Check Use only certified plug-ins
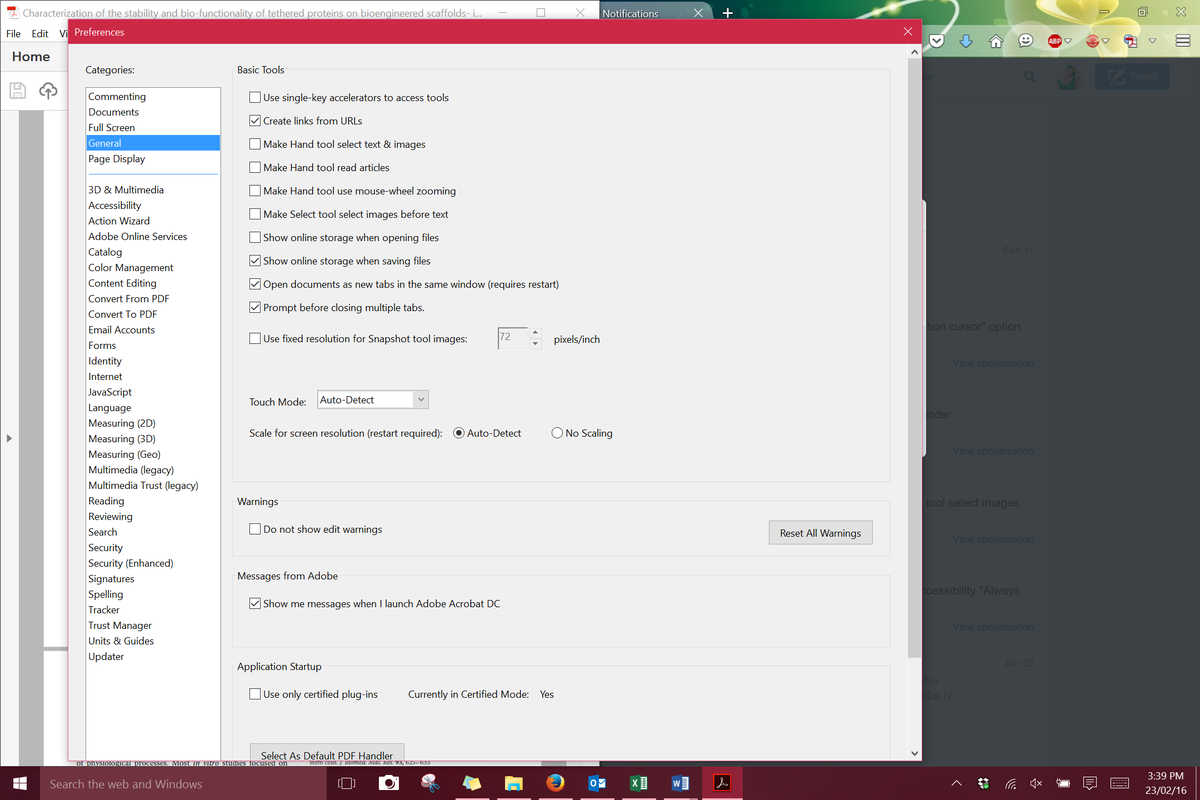The width and height of the screenshot is (1200, 800). pos(255,694)
